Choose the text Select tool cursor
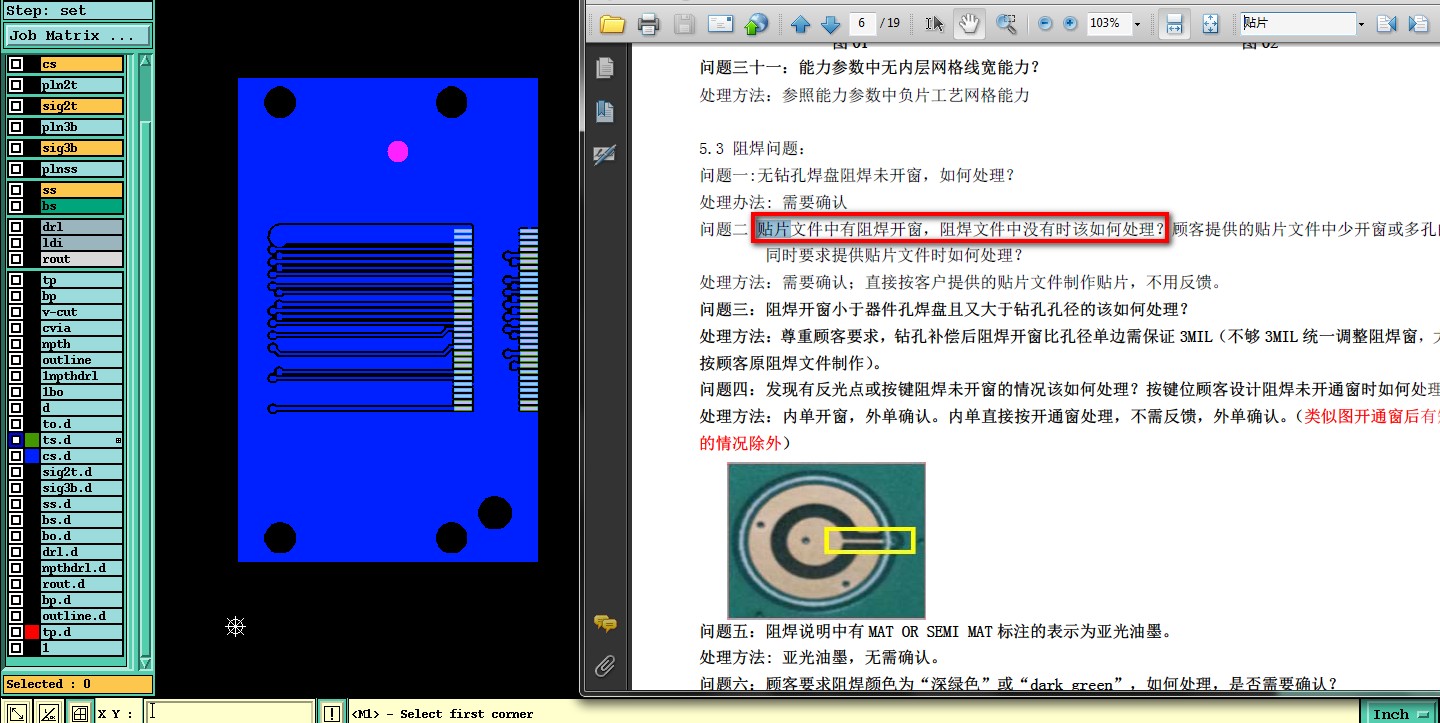This screenshot has width=1440, height=723. 934,23
